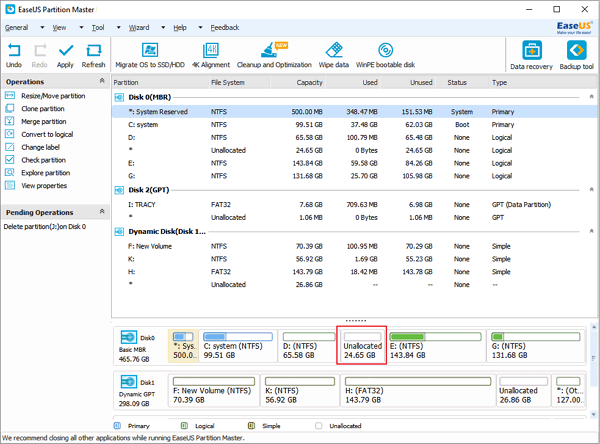Collapse the Operations panel

point(102,81)
